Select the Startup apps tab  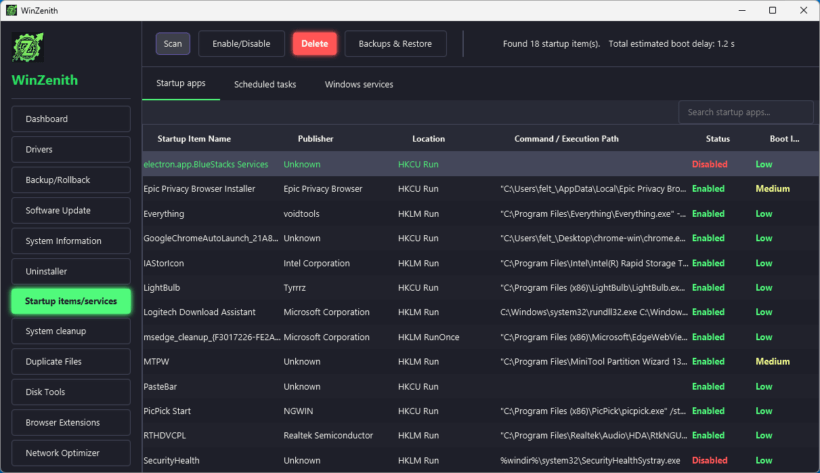click(x=181, y=83)
